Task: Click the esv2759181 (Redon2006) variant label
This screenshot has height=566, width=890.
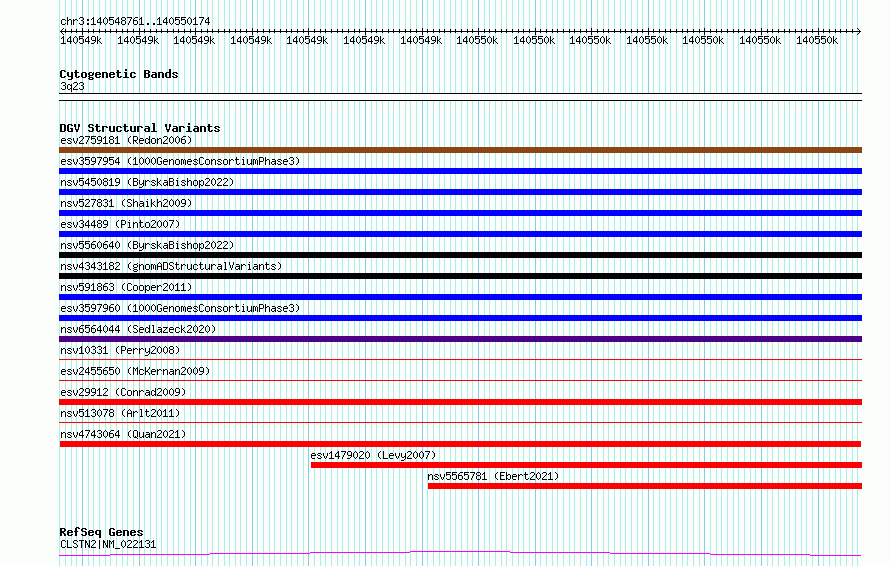Action: pos(126,140)
